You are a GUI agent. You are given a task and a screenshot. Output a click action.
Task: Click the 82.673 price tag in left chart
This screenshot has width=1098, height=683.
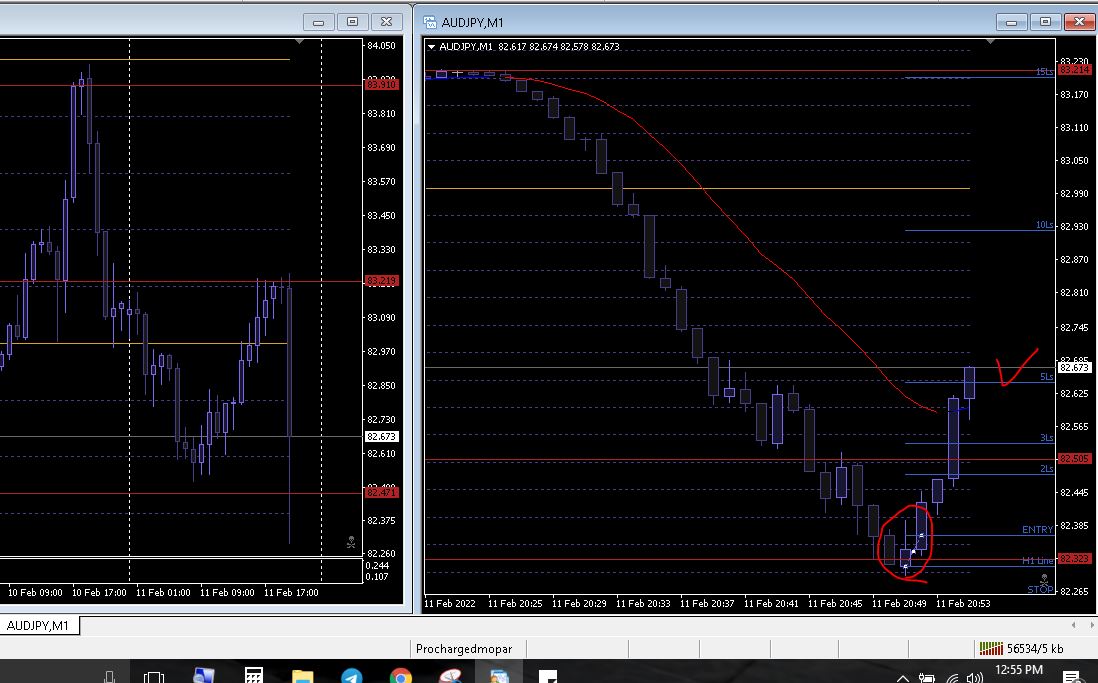coord(382,436)
